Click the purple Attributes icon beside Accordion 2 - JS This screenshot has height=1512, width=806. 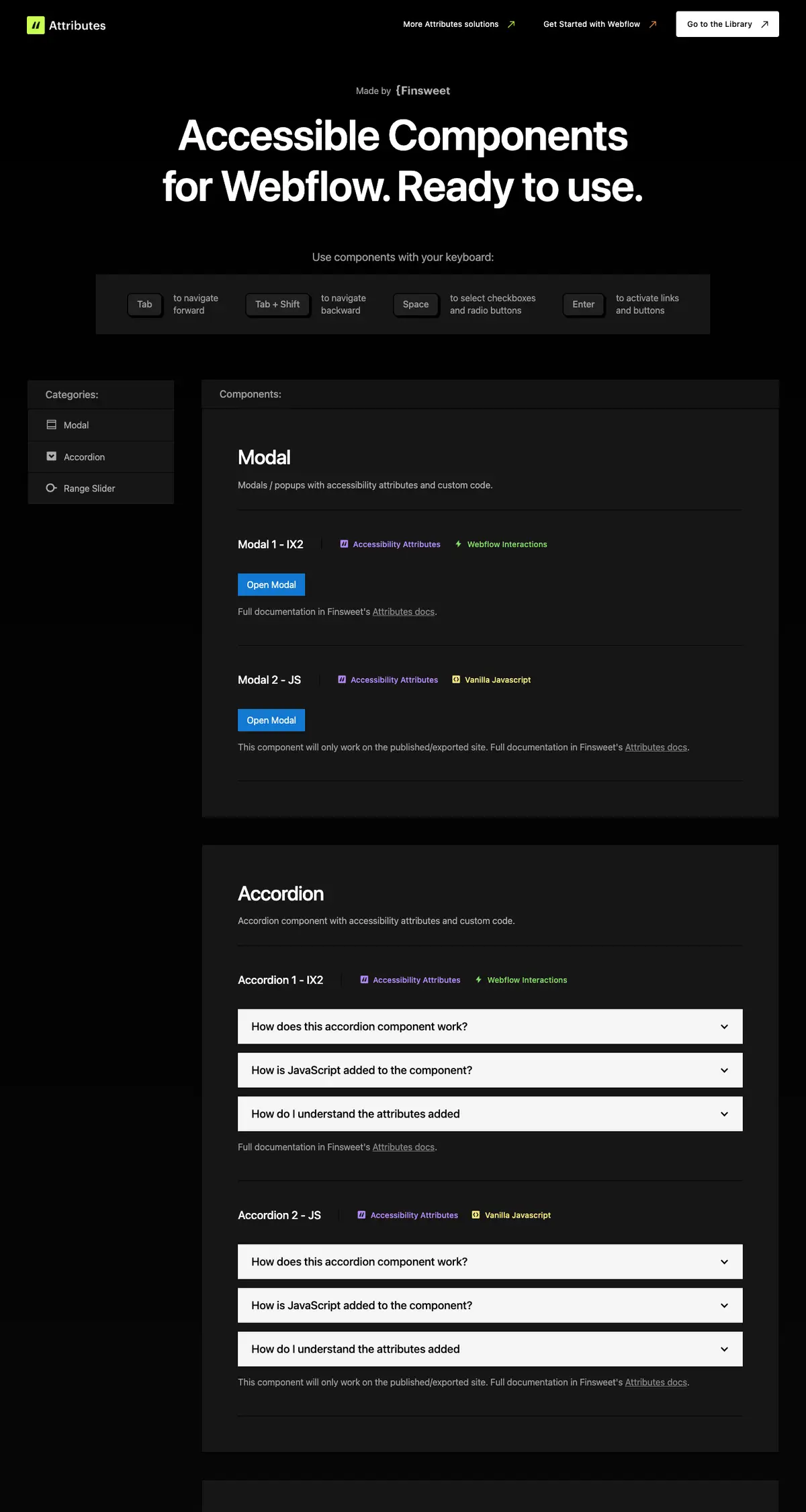tap(361, 1215)
